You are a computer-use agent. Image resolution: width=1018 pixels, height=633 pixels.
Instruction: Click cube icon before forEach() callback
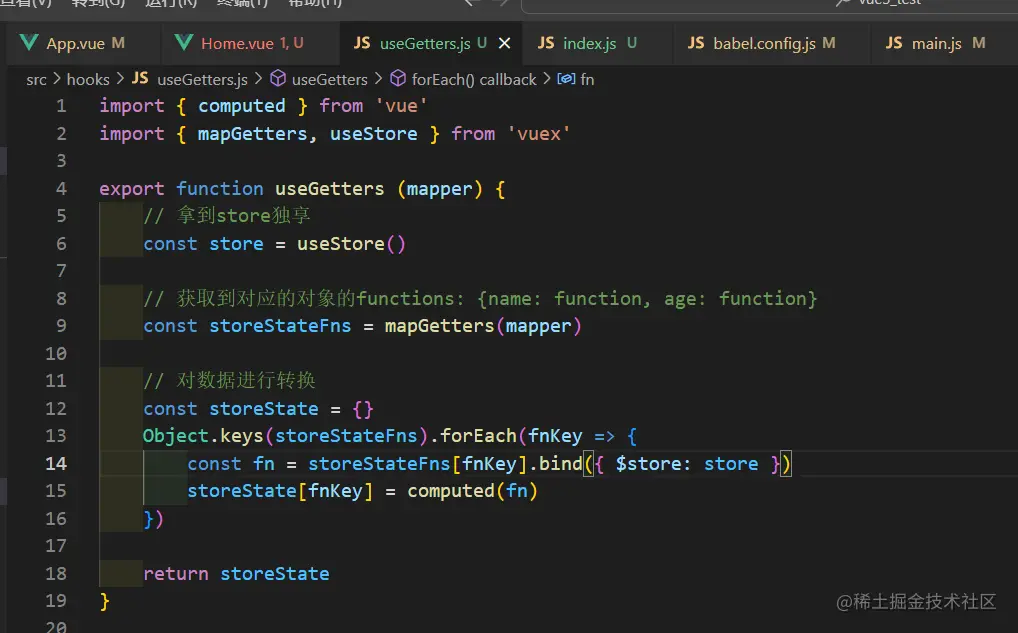coord(398,79)
